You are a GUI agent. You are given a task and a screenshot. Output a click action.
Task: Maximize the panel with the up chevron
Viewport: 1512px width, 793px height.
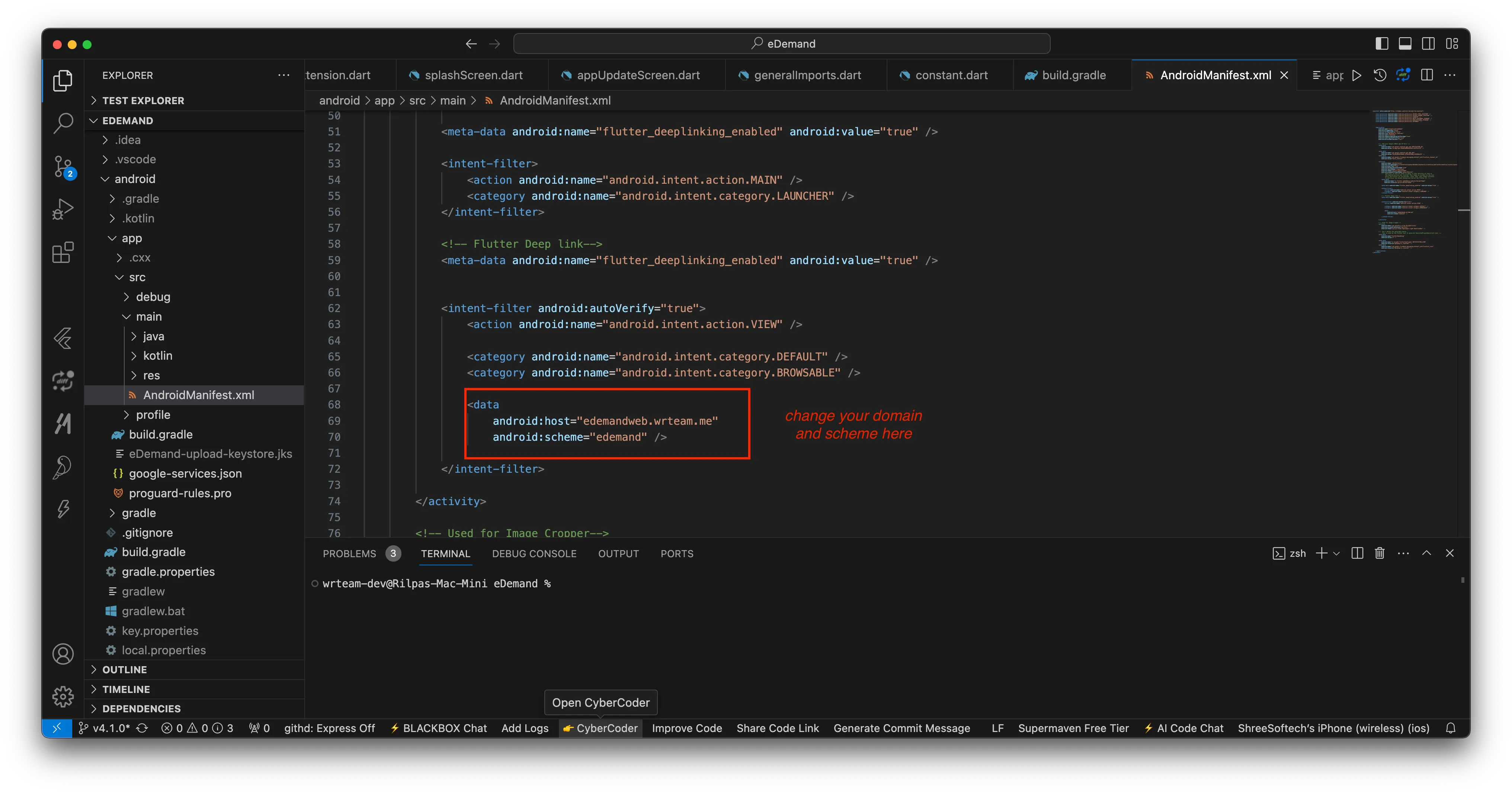pos(1426,553)
